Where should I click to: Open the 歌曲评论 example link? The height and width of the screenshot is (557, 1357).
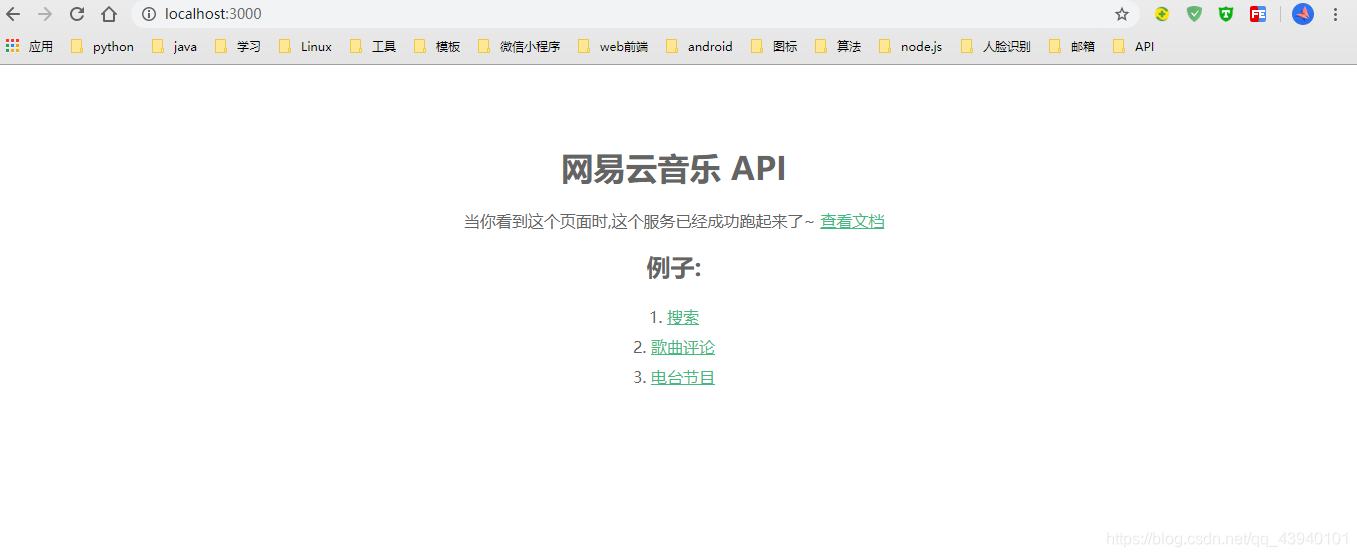(x=683, y=348)
